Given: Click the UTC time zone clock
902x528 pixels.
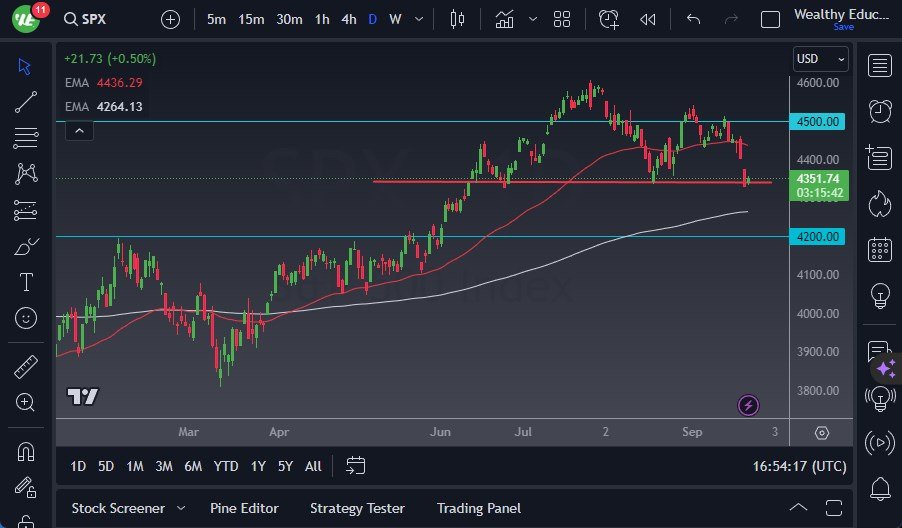Looking at the screenshot, I should pos(798,466).
